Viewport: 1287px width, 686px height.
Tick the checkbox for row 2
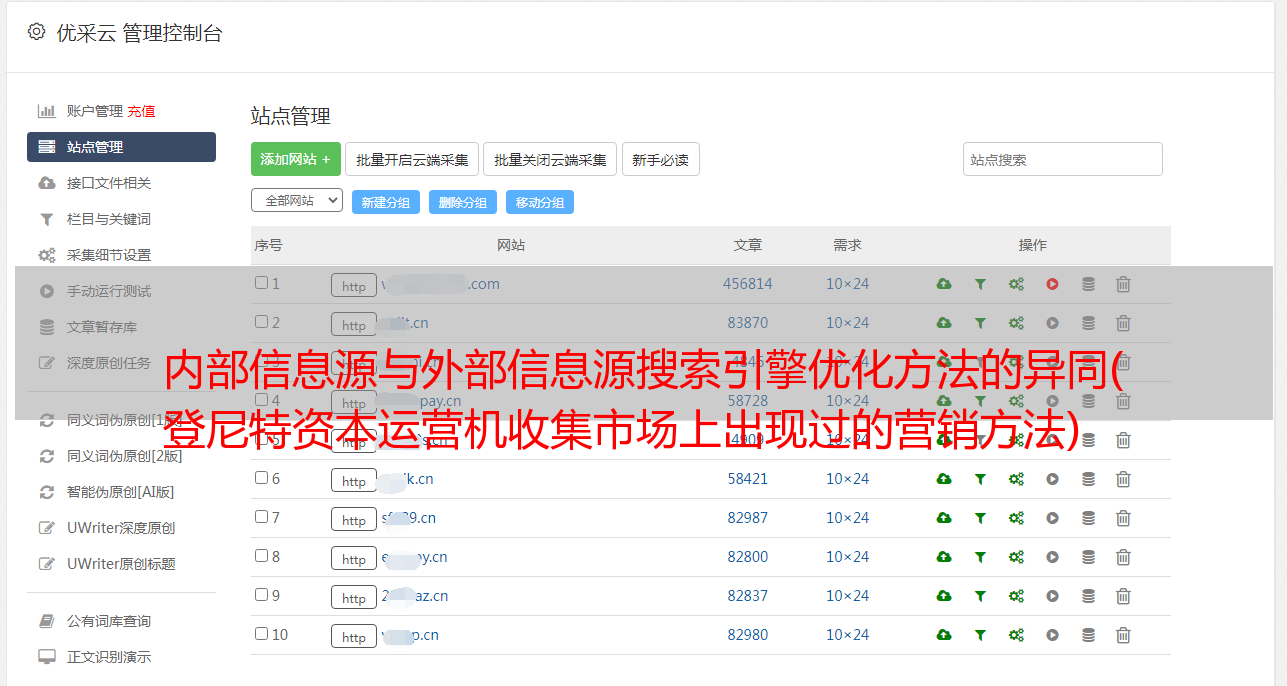(261, 322)
